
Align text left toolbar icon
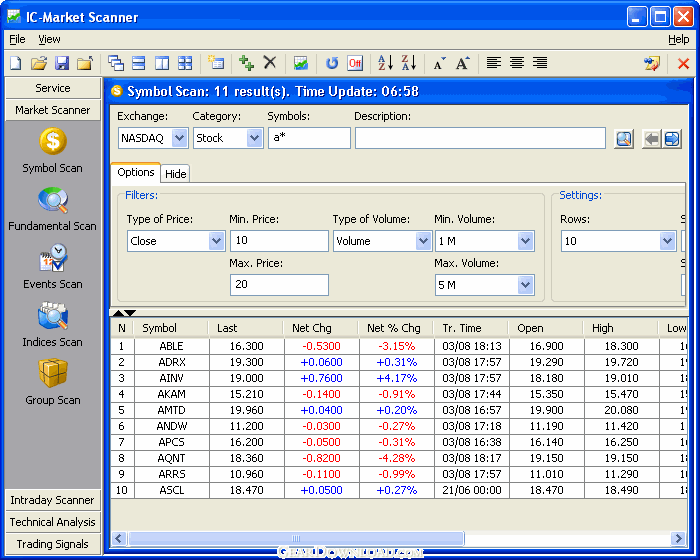coord(494,63)
